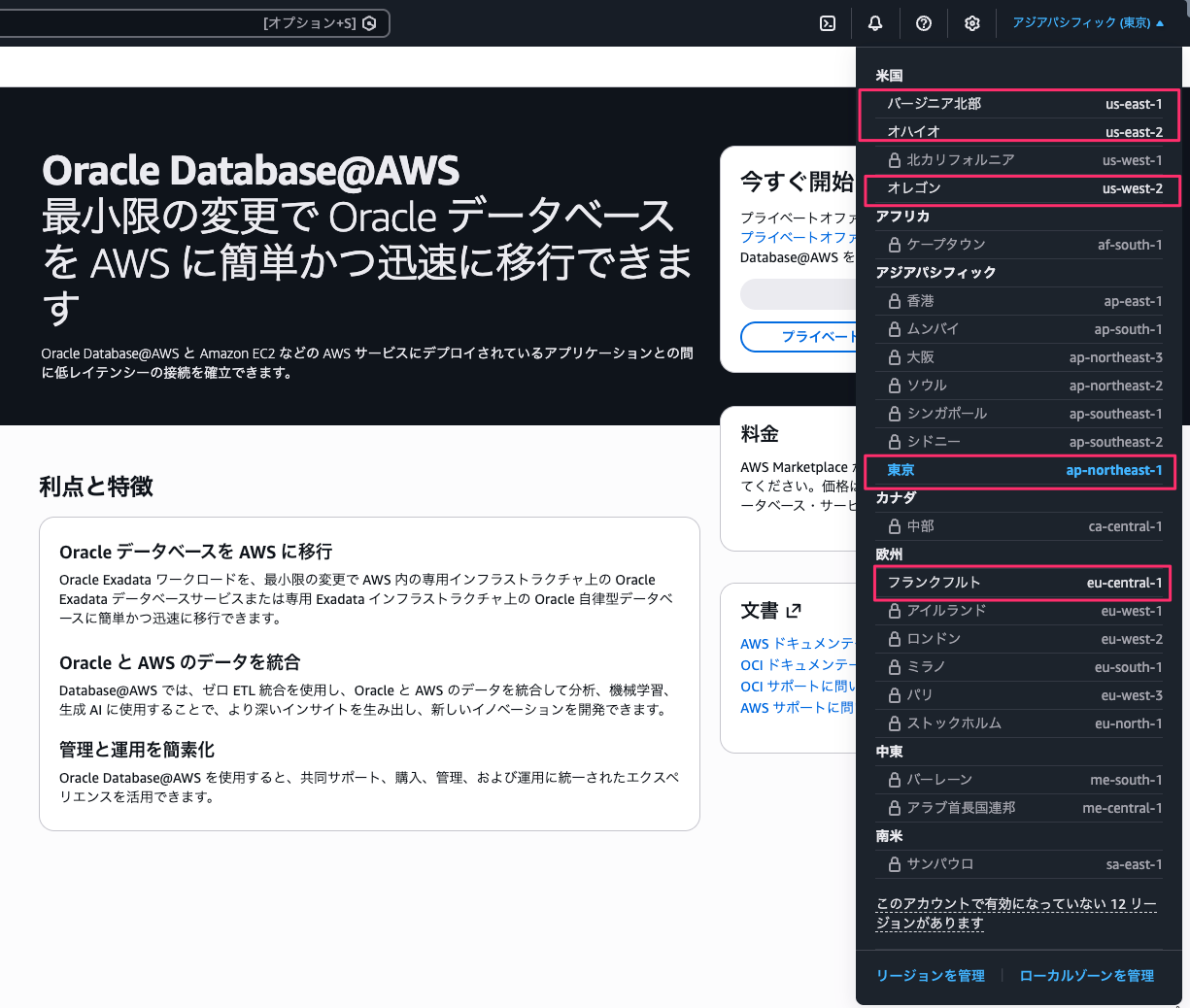The width and height of the screenshot is (1190, 1008).
Task: Click inside the top search bar
Action: 175,22
